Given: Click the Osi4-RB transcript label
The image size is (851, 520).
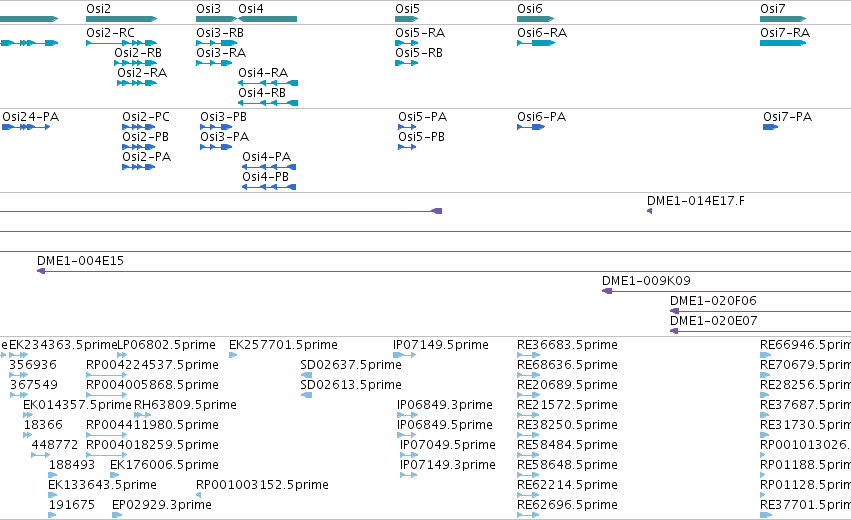Looking at the screenshot, I should coord(262,93).
